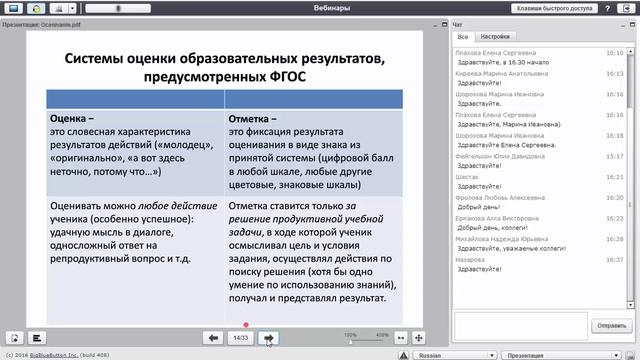Click the fit to width icon
The image size is (640, 360).
click(x=401, y=338)
